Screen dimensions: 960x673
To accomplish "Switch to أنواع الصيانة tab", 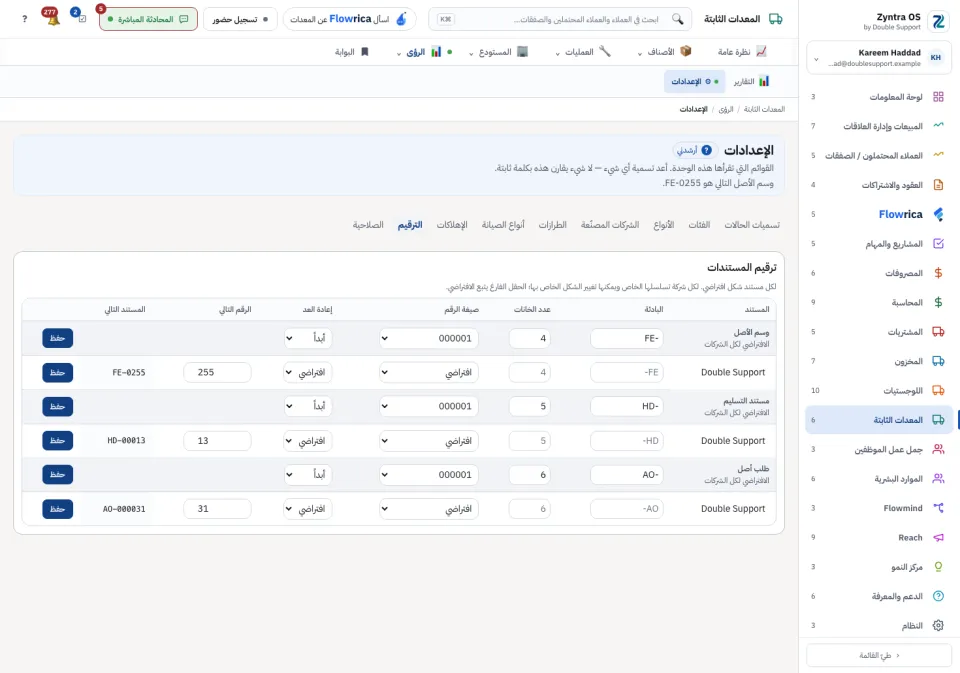I will click(503, 225).
